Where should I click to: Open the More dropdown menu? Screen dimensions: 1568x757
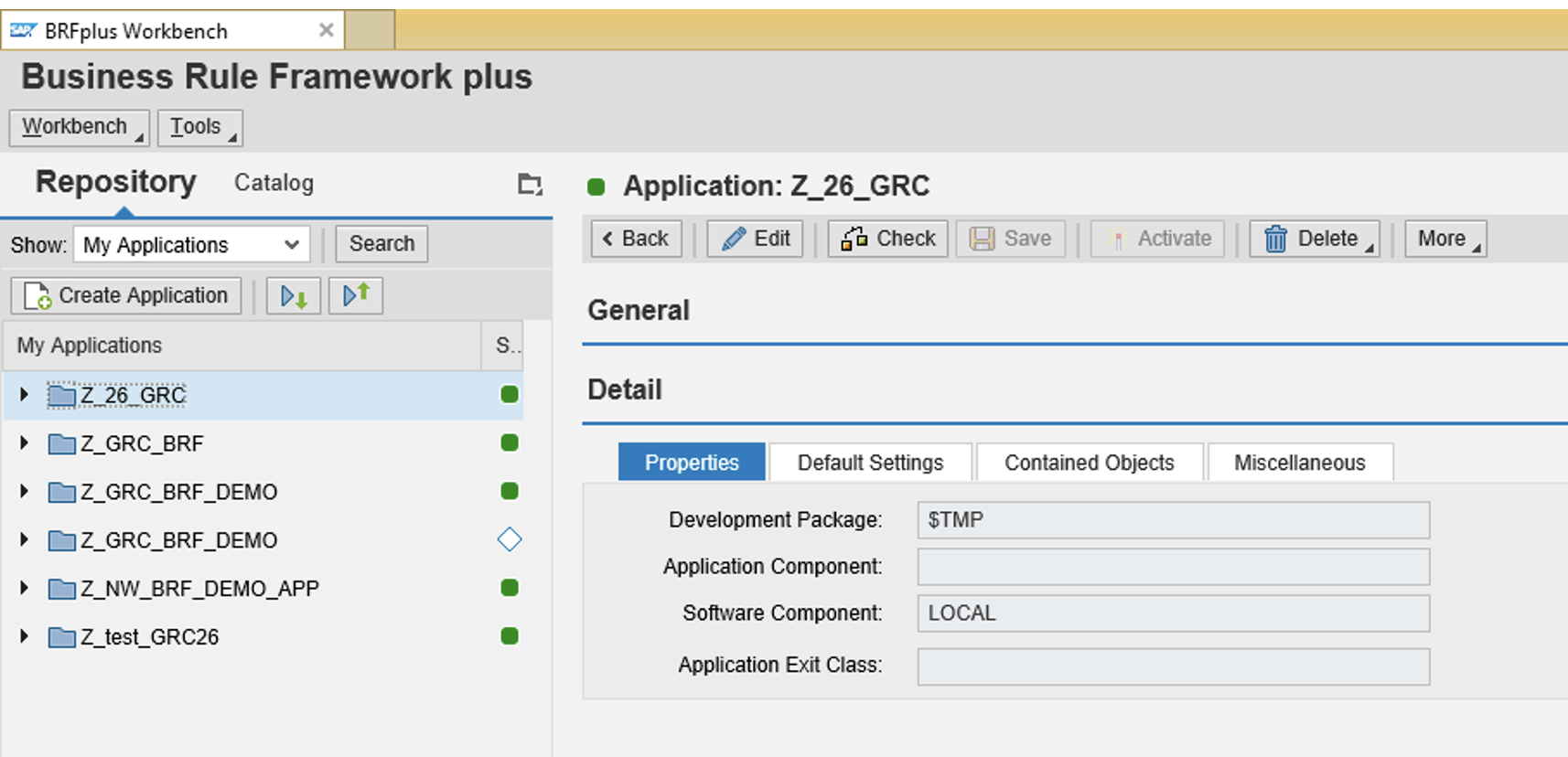tap(1445, 239)
